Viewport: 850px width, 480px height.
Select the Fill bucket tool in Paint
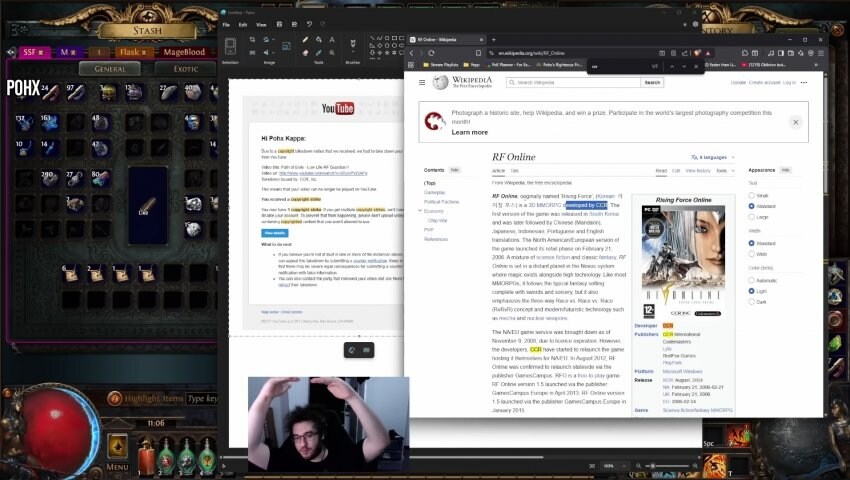[x=318, y=40]
